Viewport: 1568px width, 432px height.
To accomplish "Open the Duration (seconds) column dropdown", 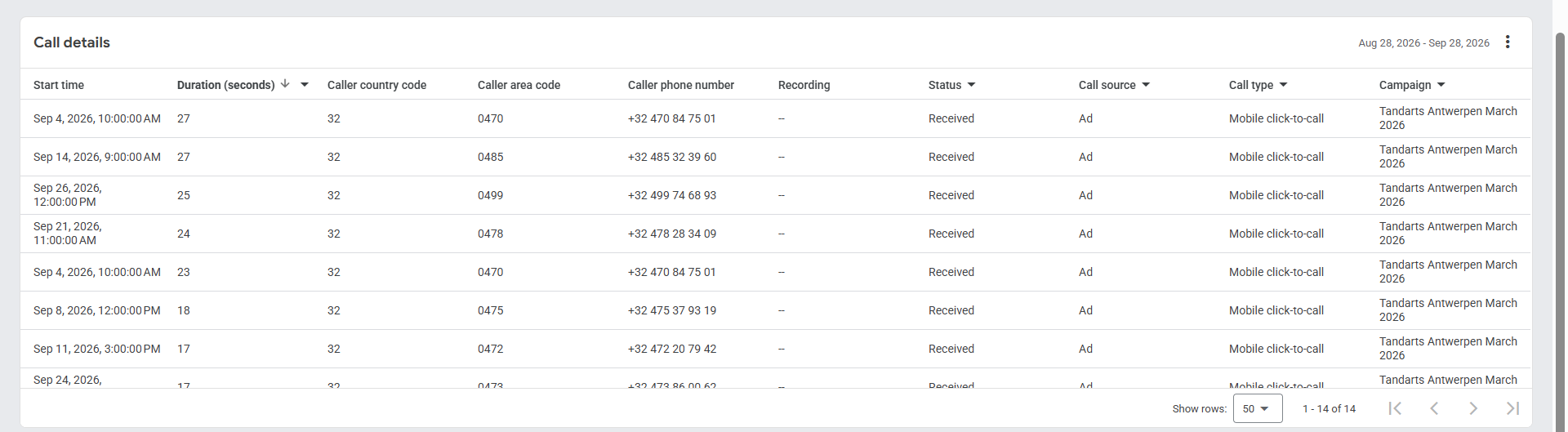I will 305,85.
